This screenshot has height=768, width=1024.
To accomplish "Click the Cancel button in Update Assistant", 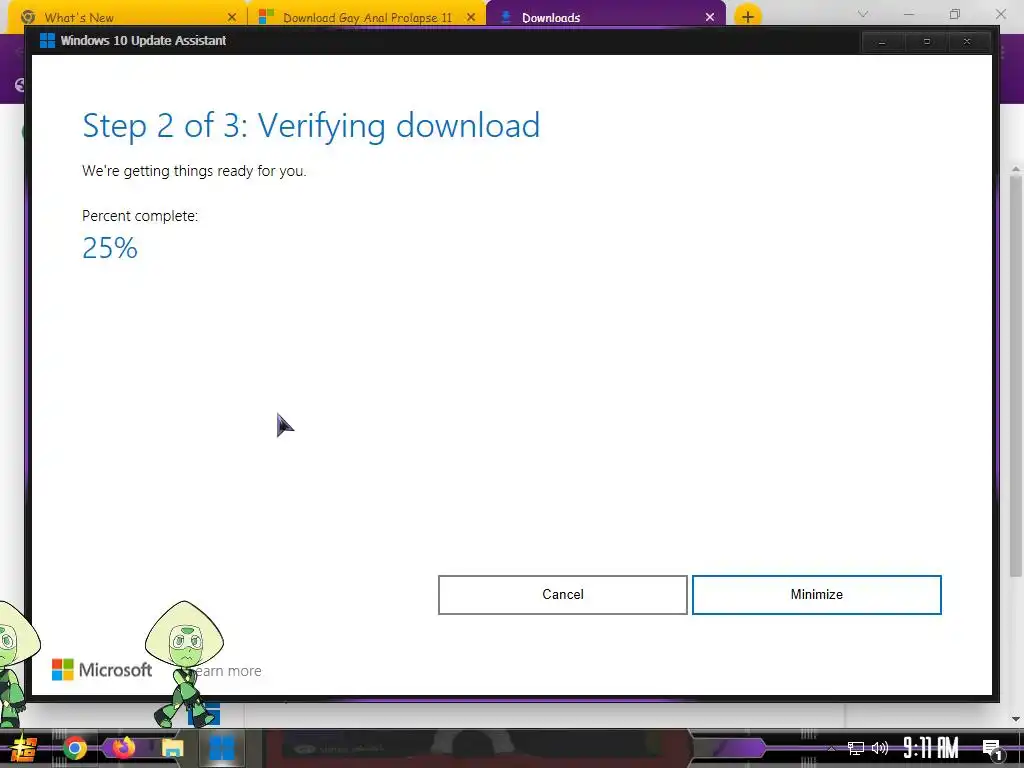I will point(562,594).
